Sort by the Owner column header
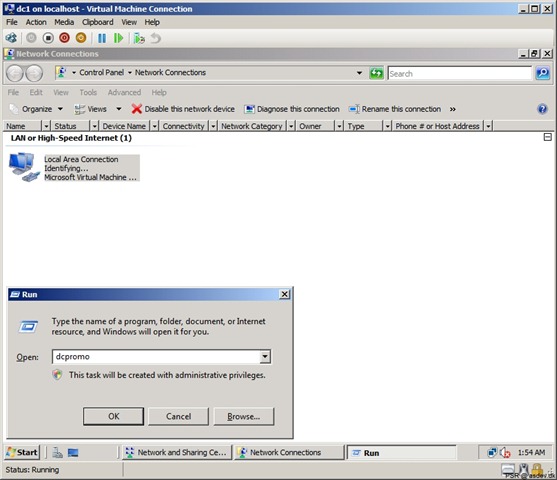557x480 pixels. (316, 126)
